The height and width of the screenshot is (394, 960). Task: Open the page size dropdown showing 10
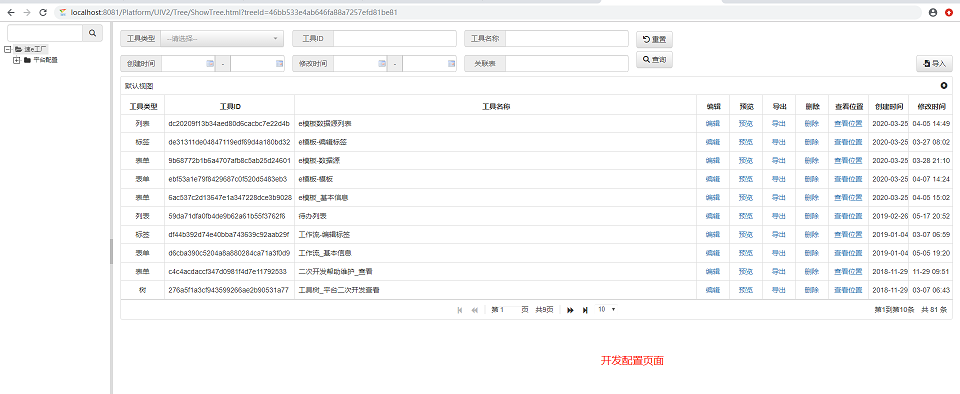tap(607, 310)
